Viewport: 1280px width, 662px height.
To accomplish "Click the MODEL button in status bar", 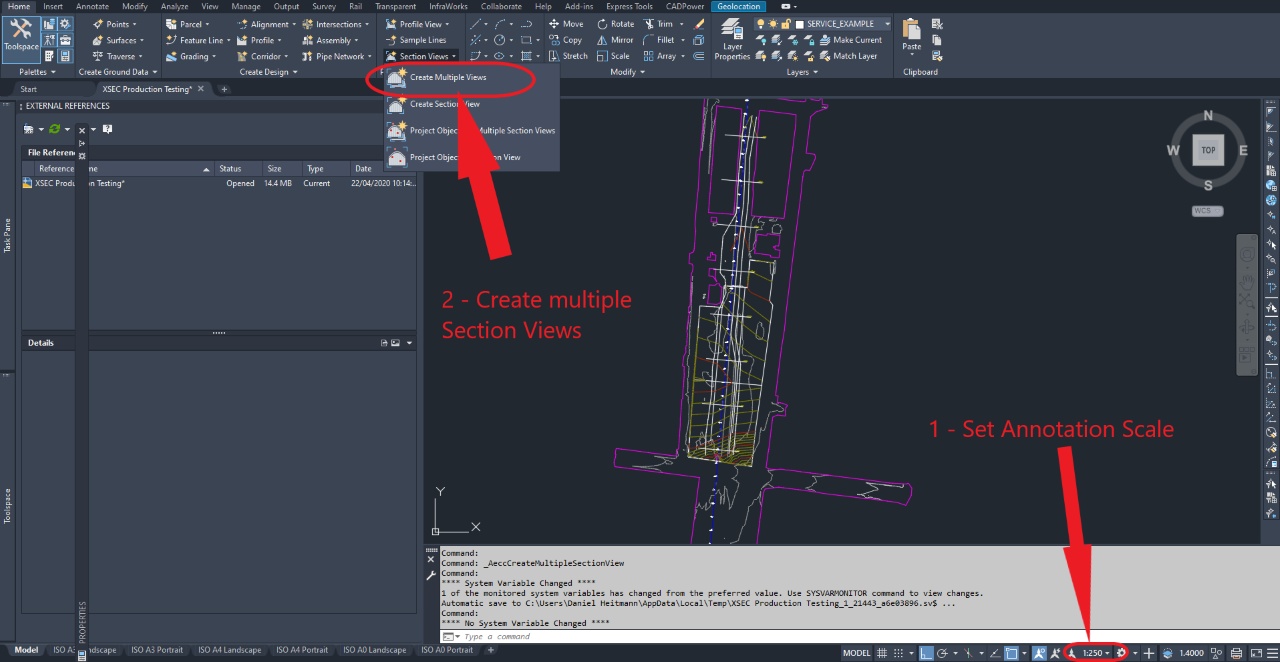I will coord(856,653).
